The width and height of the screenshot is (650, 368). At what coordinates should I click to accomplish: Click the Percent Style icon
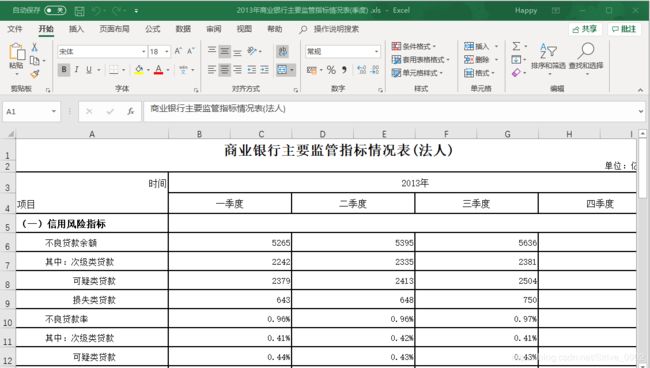331,70
